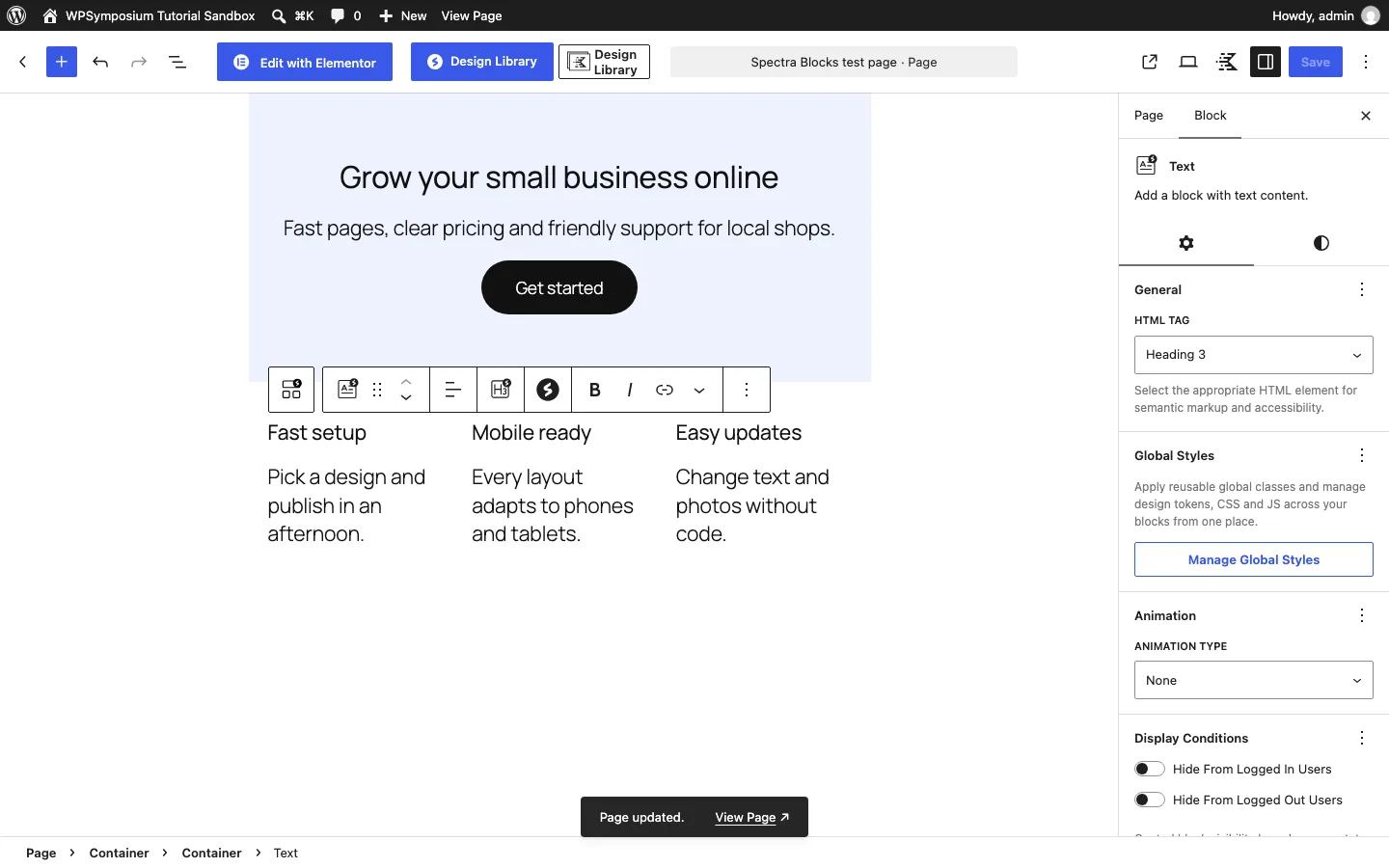Save the page
This screenshot has height=868, width=1389.
pyautogui.click(x=1316, y=62)
